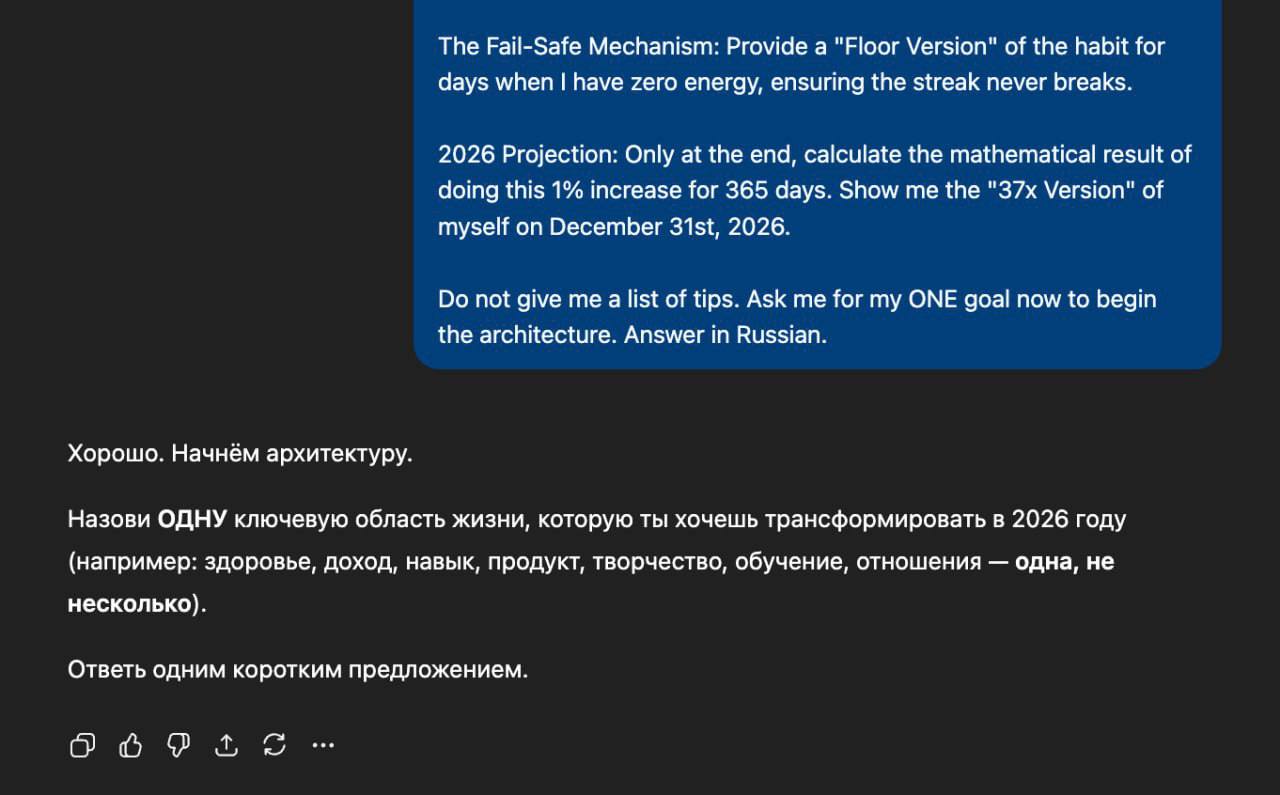Screen dimensions: 1280x795
Task: Mark the response with thumbs down
Action: coord(179,745)
